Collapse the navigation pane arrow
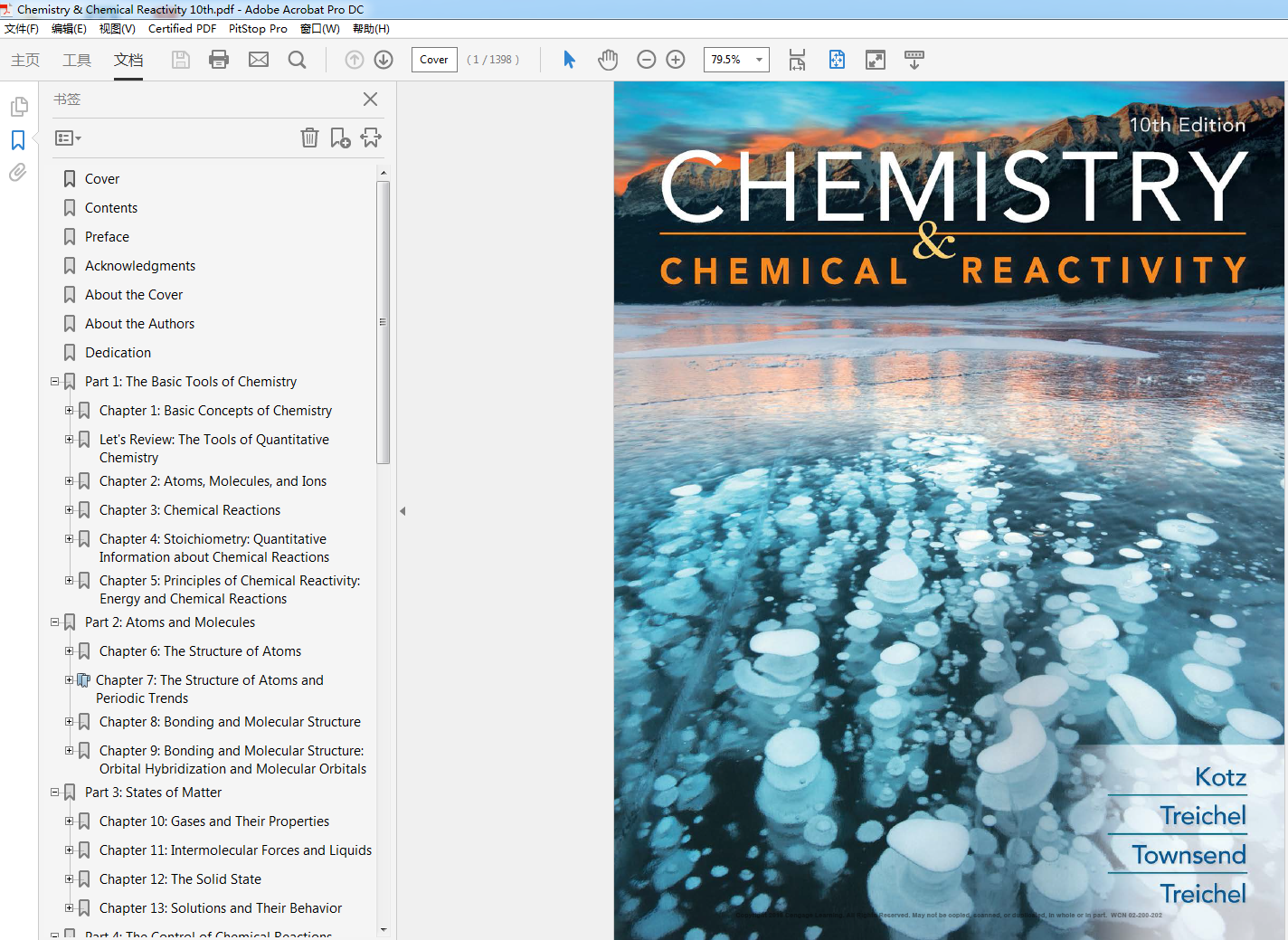The height and width of the screenshot is (940, 1288). pyautogui.click(x=402, y=511)
